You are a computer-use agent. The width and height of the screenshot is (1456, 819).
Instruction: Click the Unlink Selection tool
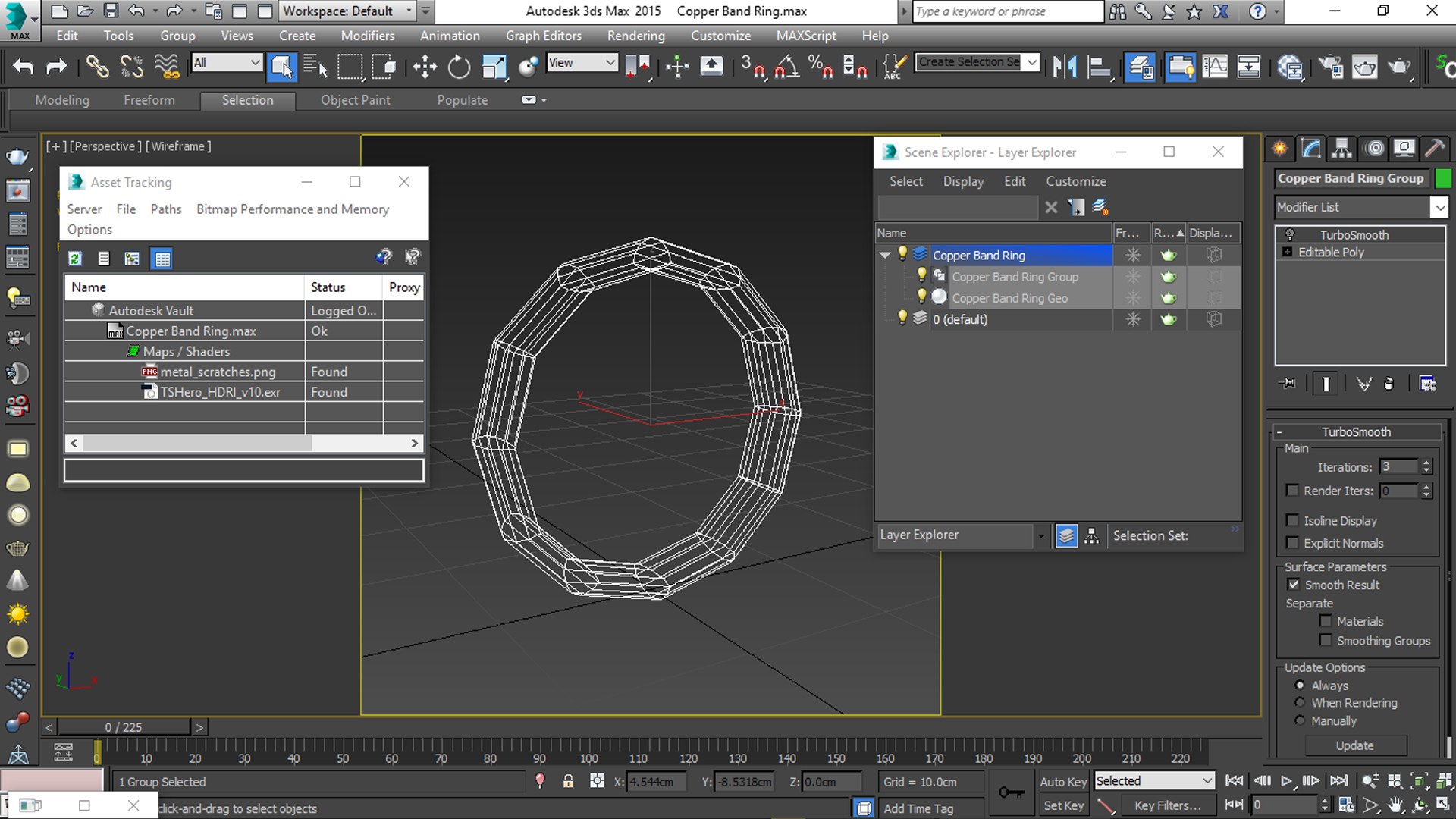(132, 67)
